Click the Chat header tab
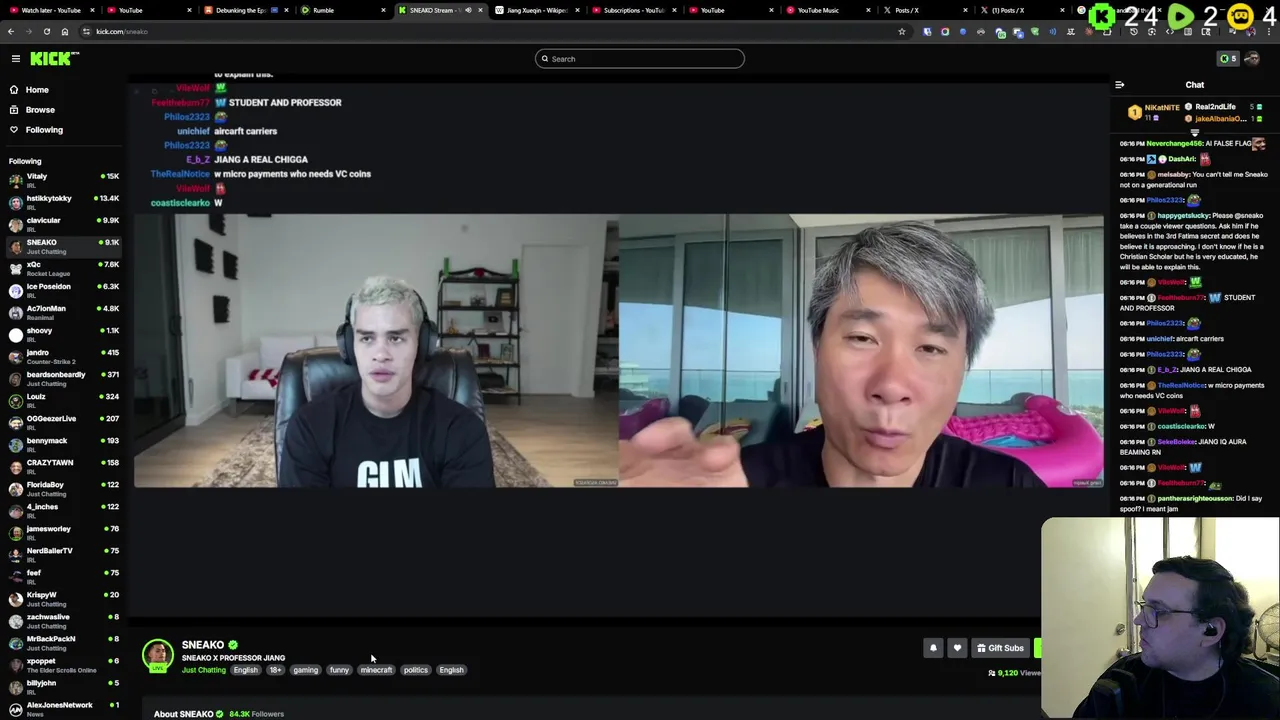The image size is (1280, 720). point(1195,85)
